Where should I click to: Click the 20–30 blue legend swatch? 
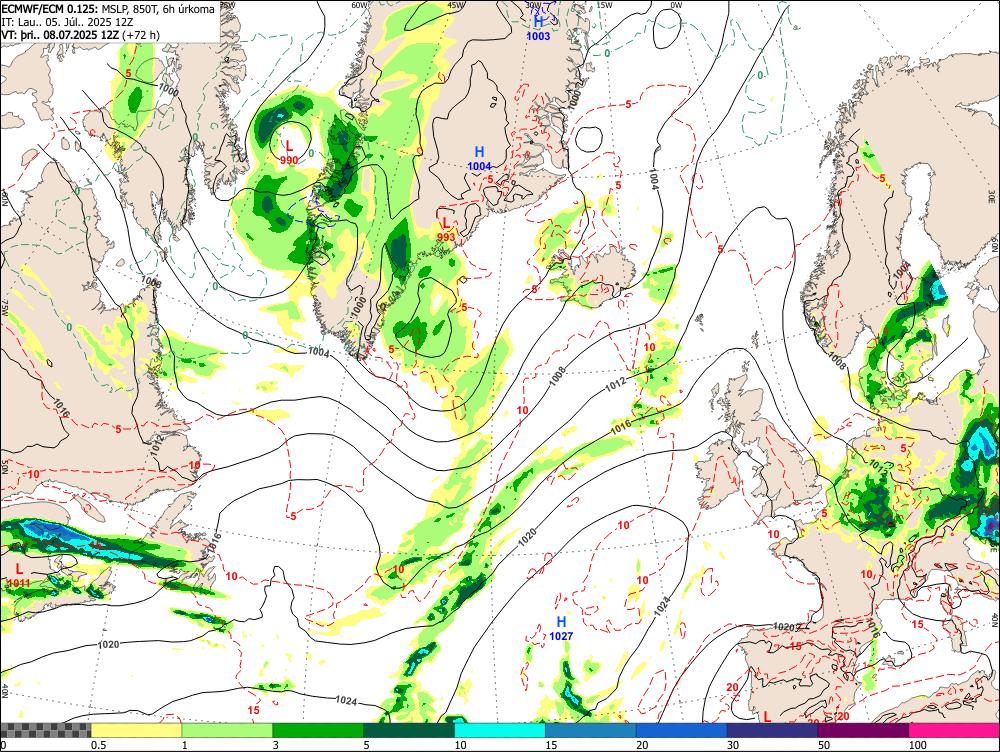point(682,730)
